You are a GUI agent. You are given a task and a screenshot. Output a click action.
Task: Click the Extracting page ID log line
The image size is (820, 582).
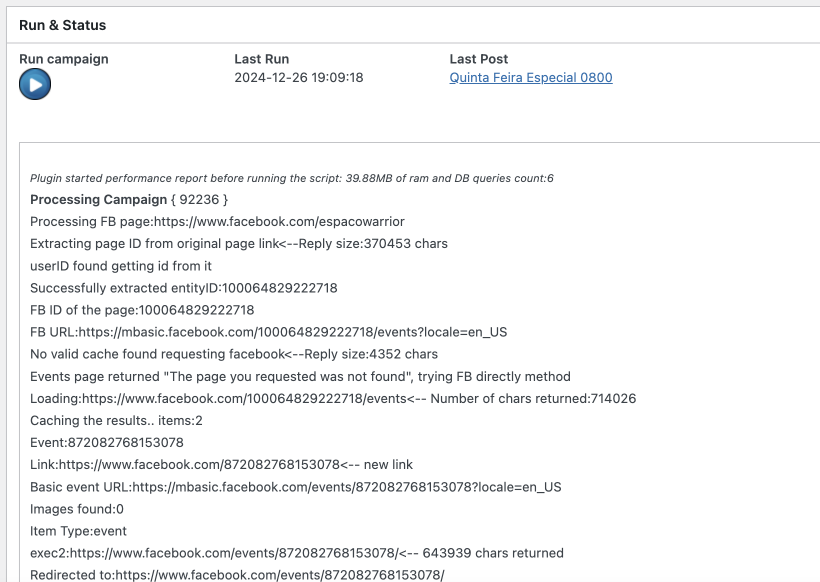(x=238, y=243)
